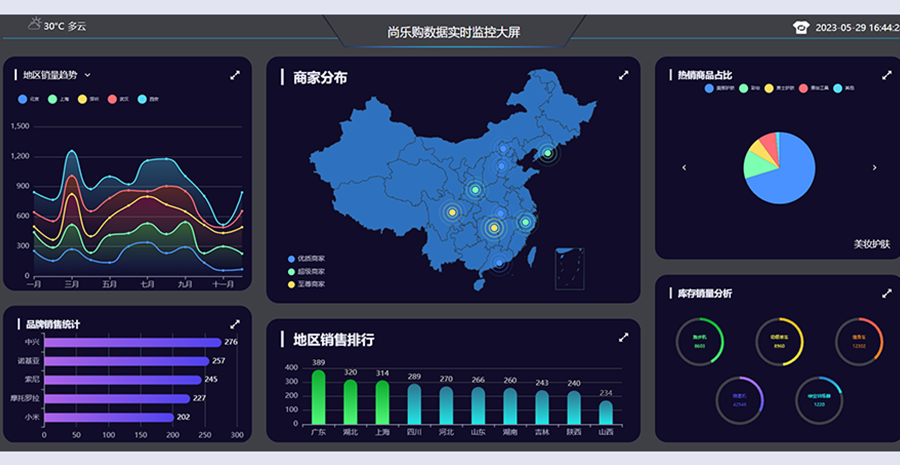Click the 吉林 bar labeled 243
This screenshot has height=465, width=900.
[542, 407]
